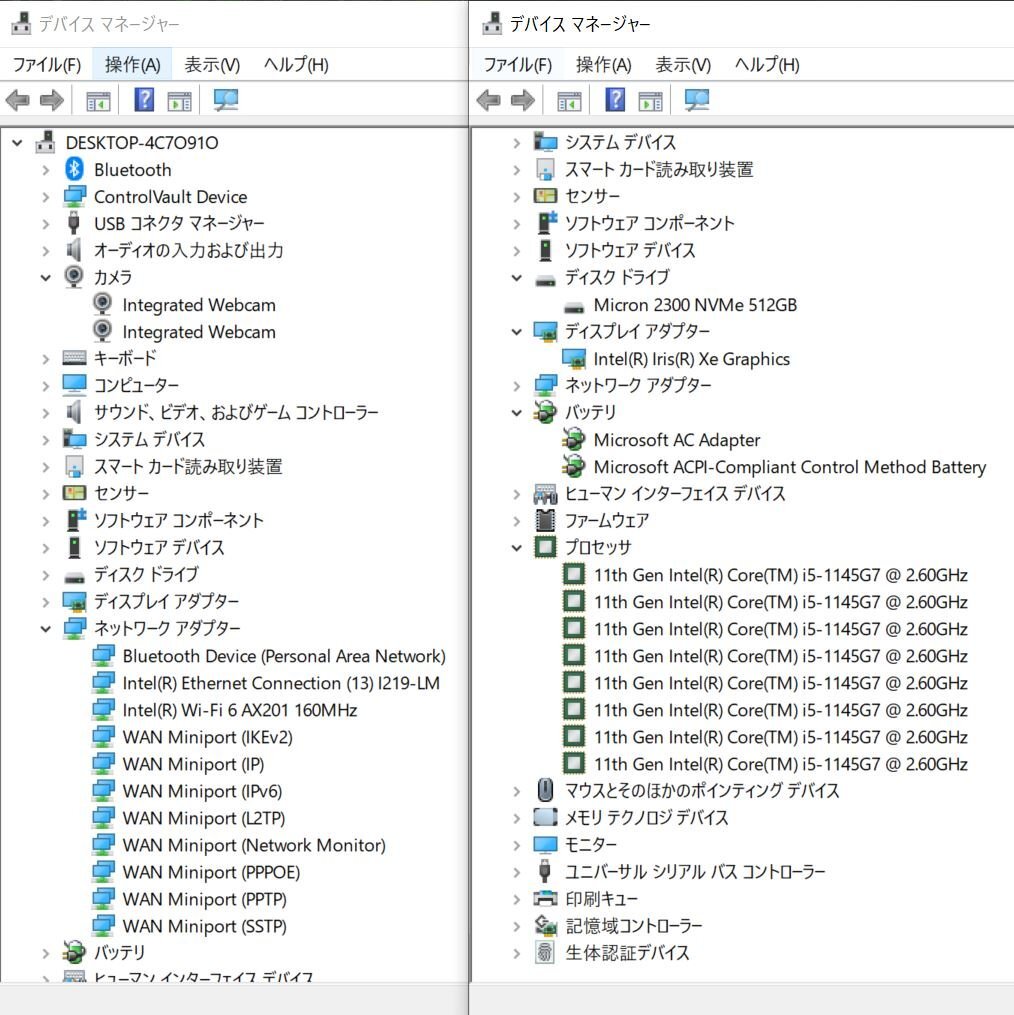
Task: Click the マウス pointing devices icon
Action: click(x=545, y=790)
